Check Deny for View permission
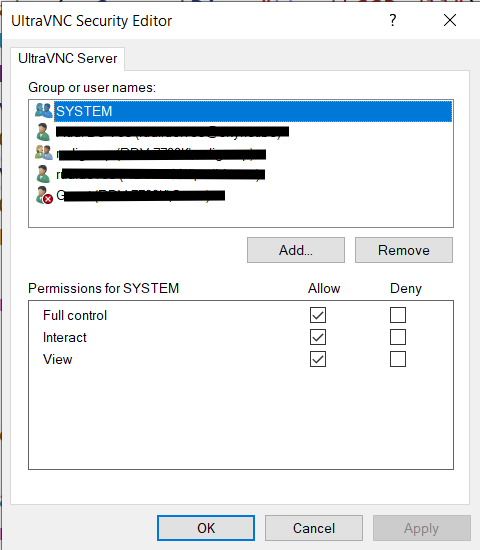Image resolution: width=480 pixels, height=550 pixels. (x=398, y=359)
